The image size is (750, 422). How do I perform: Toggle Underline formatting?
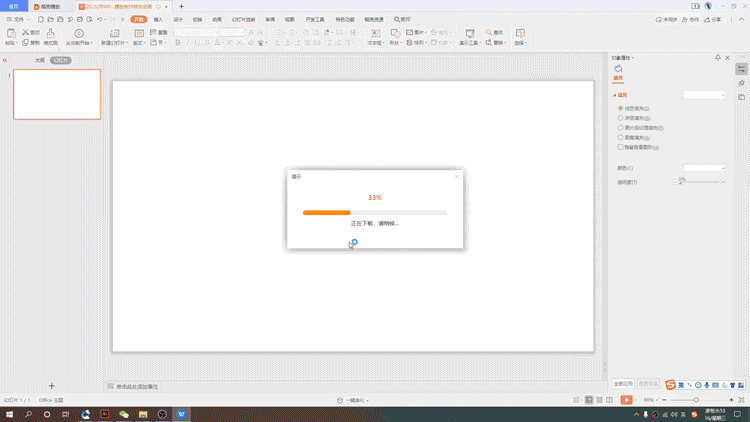[x=197, y=43]
